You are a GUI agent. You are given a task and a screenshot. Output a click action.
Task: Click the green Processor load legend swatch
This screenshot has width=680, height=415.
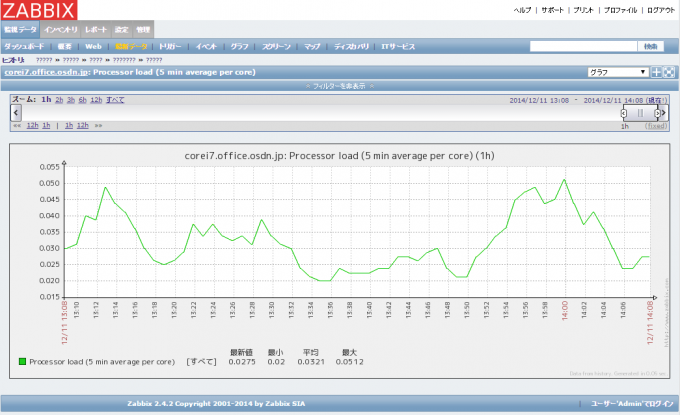[x=22, y=361]
